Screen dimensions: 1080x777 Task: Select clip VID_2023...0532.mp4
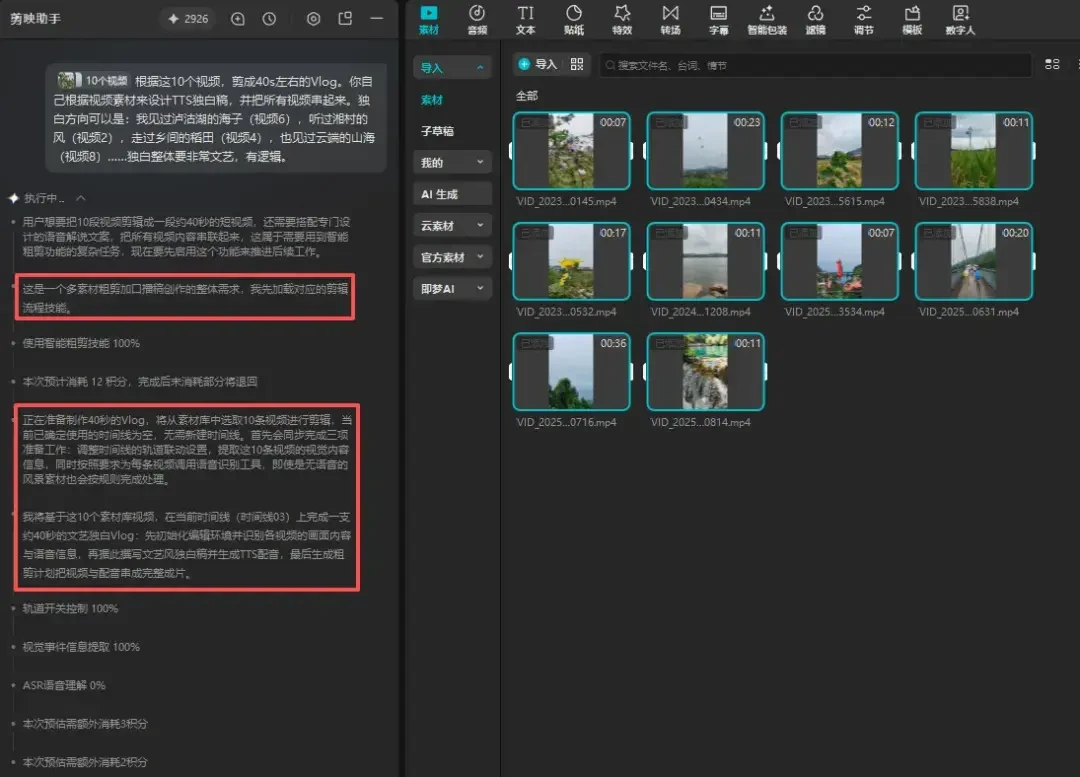click(571, 261)
